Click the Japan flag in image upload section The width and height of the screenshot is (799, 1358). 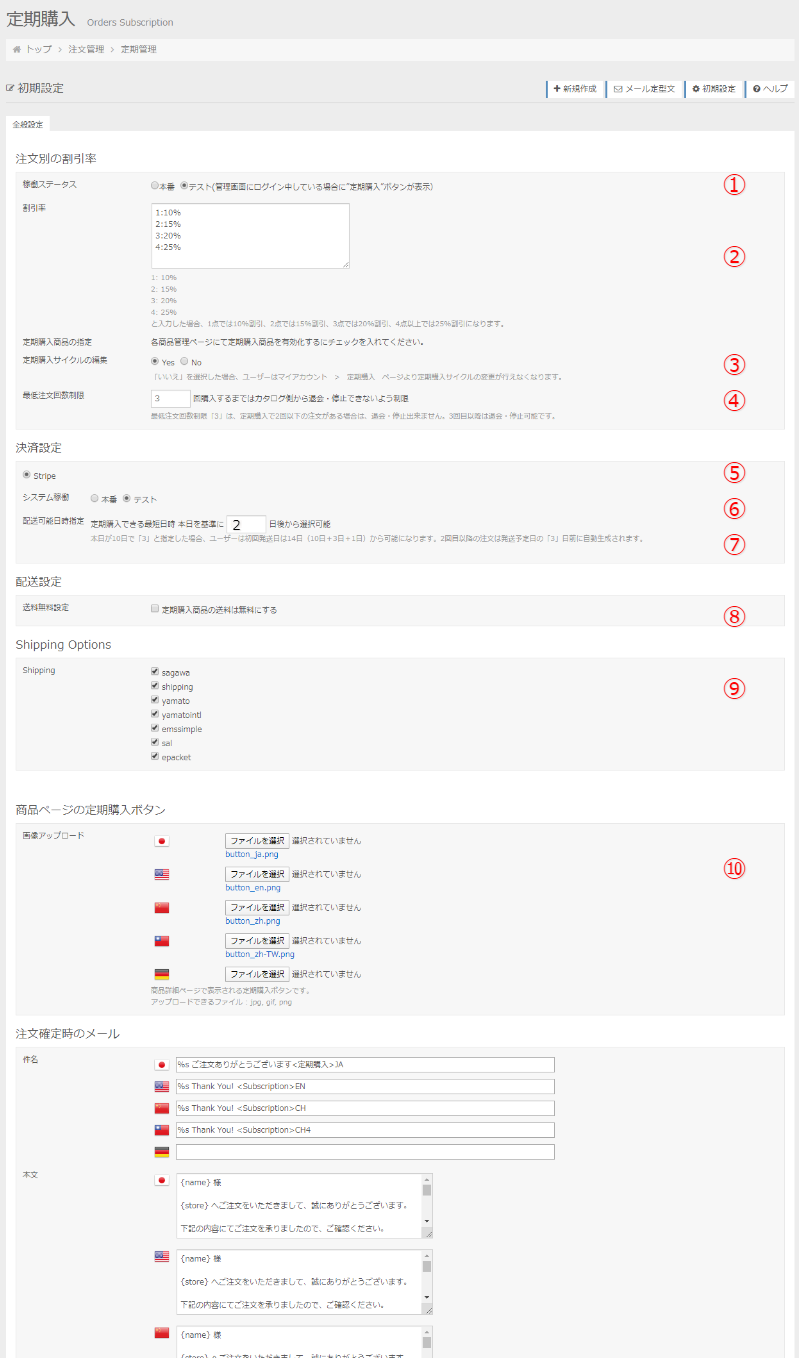(161, 841)
